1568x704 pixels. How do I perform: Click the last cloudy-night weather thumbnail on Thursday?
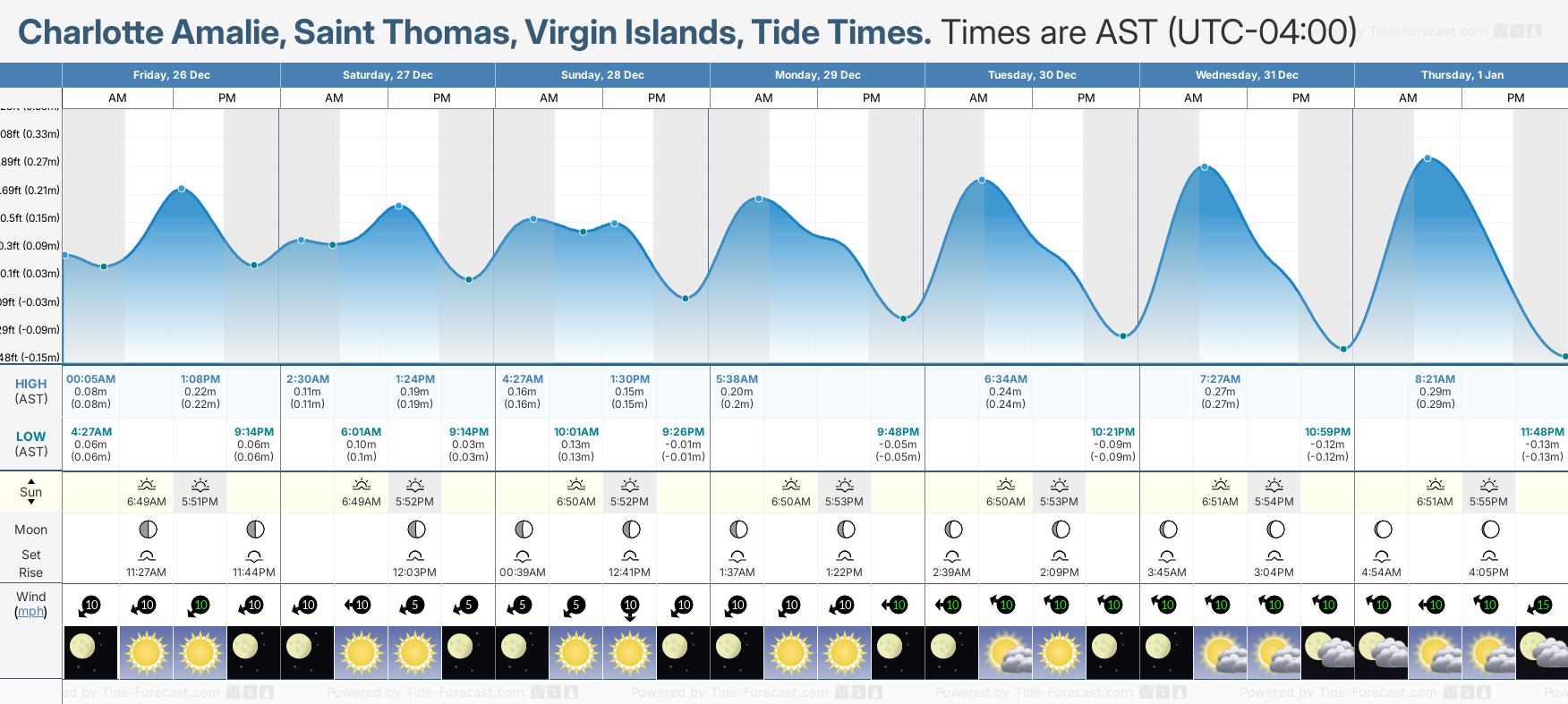click(x=1542, y=652)
